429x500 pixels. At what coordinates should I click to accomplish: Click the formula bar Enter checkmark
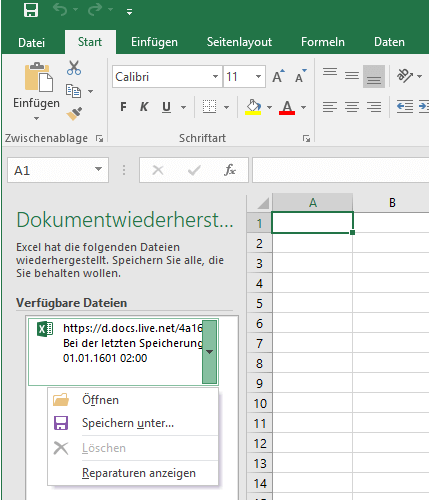[x=194, y=170]
